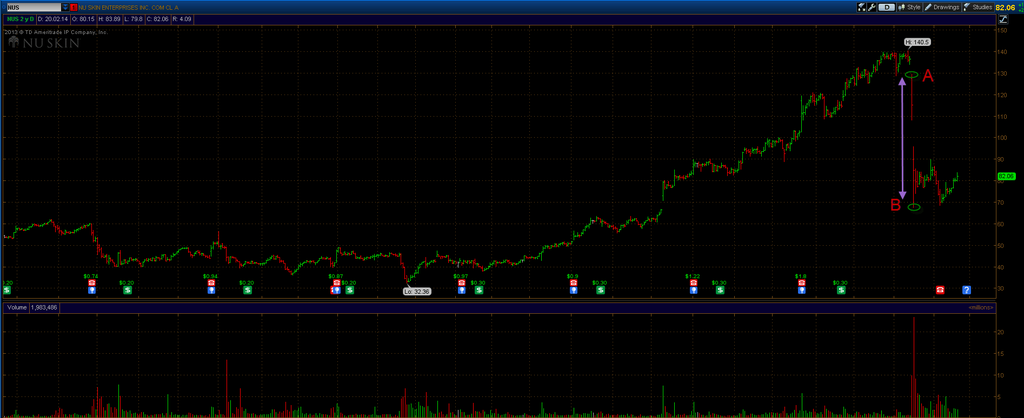Click the blue lightbulb icon under $1.22

(x=694, y=290)
